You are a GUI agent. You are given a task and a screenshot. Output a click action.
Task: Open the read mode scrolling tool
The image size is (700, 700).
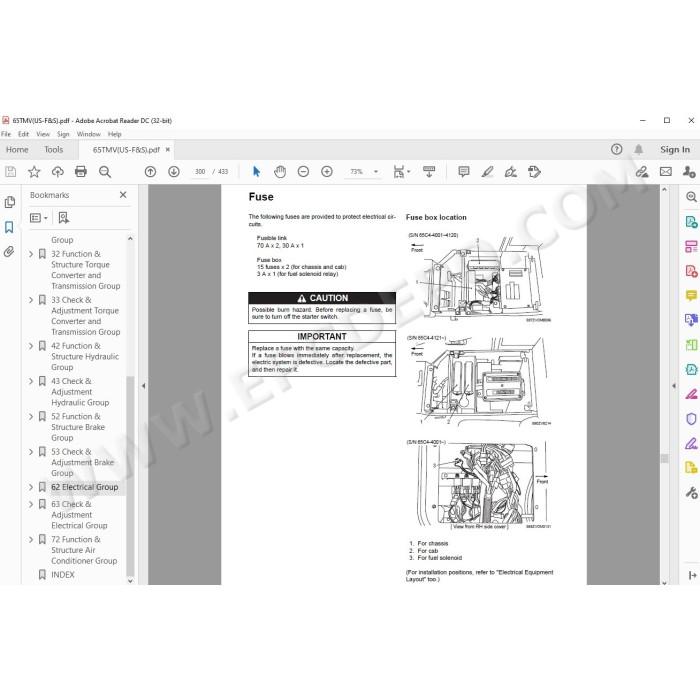429,172
